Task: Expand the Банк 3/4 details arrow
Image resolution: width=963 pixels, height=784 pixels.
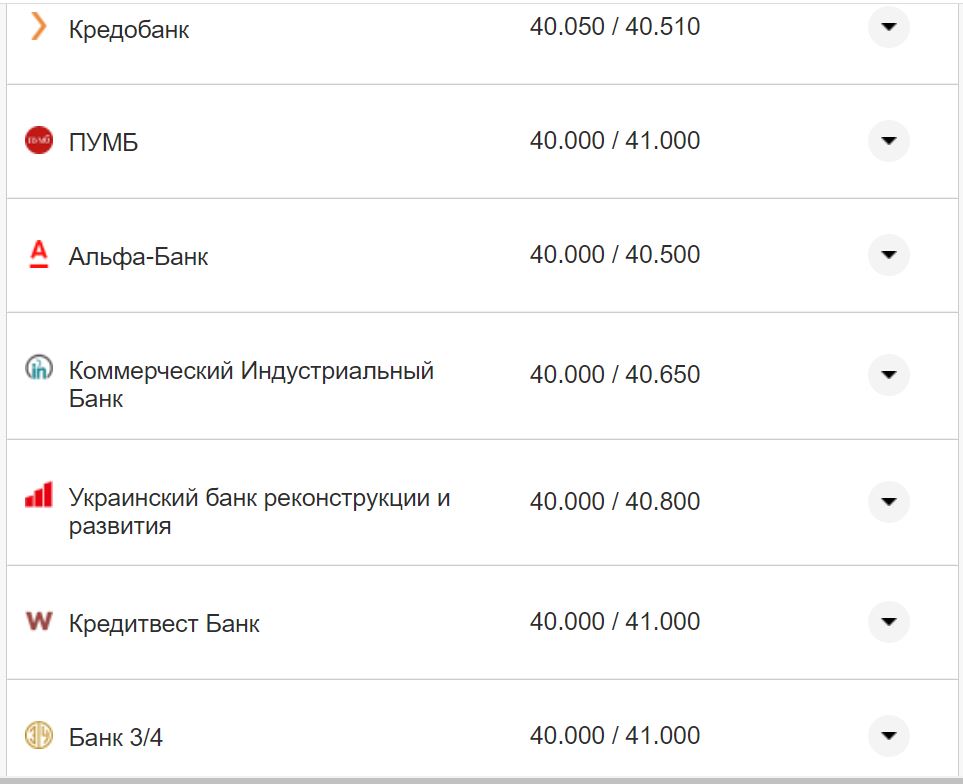Action: click(x=888, y=735)
